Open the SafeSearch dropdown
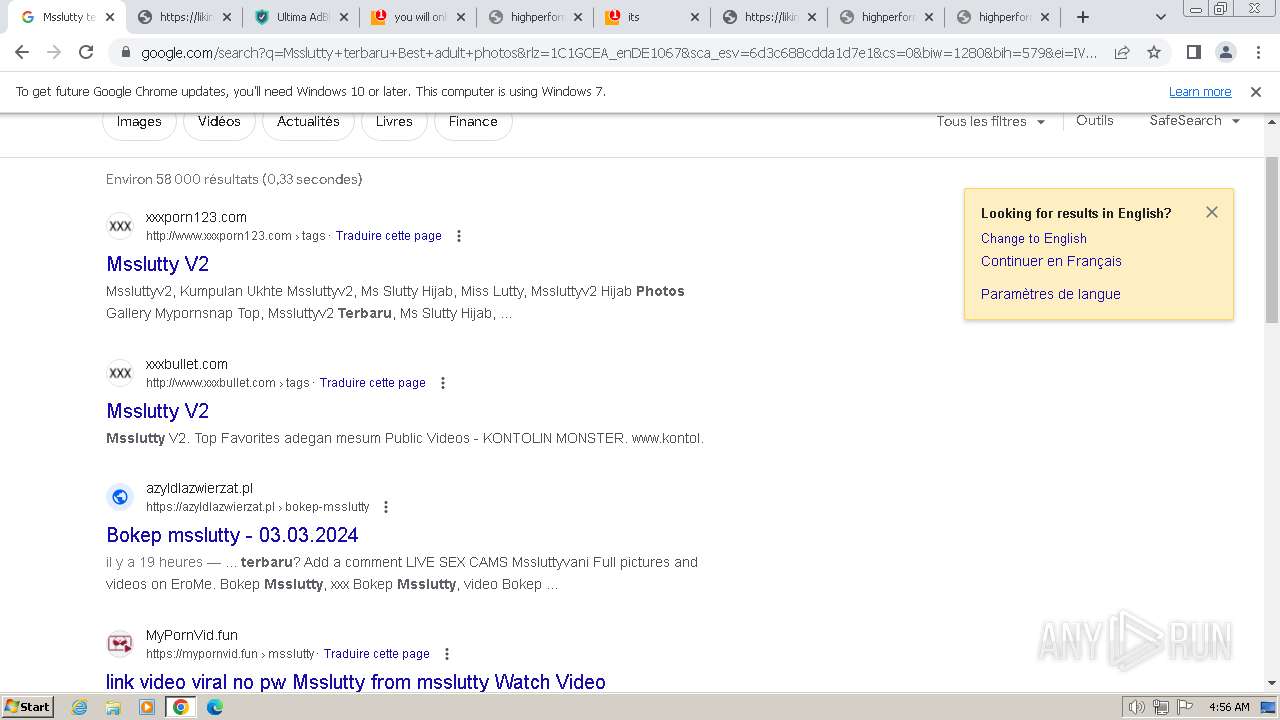 (x=1195, y=121)
